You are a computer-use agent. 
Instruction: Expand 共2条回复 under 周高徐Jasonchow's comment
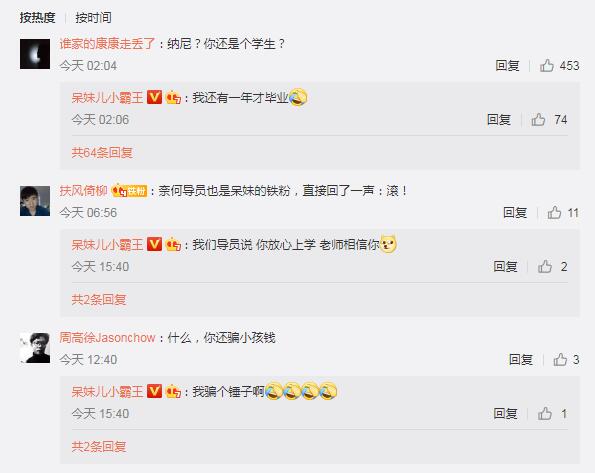pos(99,446)
